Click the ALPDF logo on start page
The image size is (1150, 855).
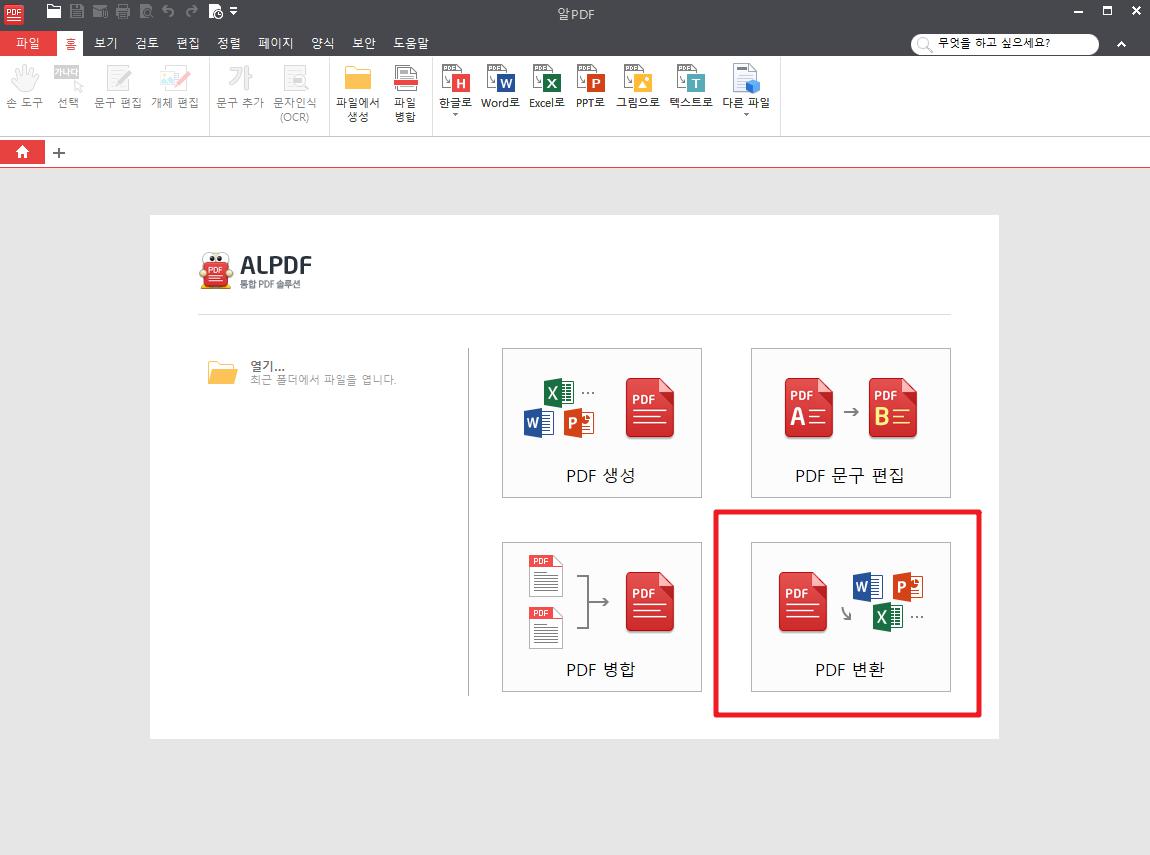[255, 271]
